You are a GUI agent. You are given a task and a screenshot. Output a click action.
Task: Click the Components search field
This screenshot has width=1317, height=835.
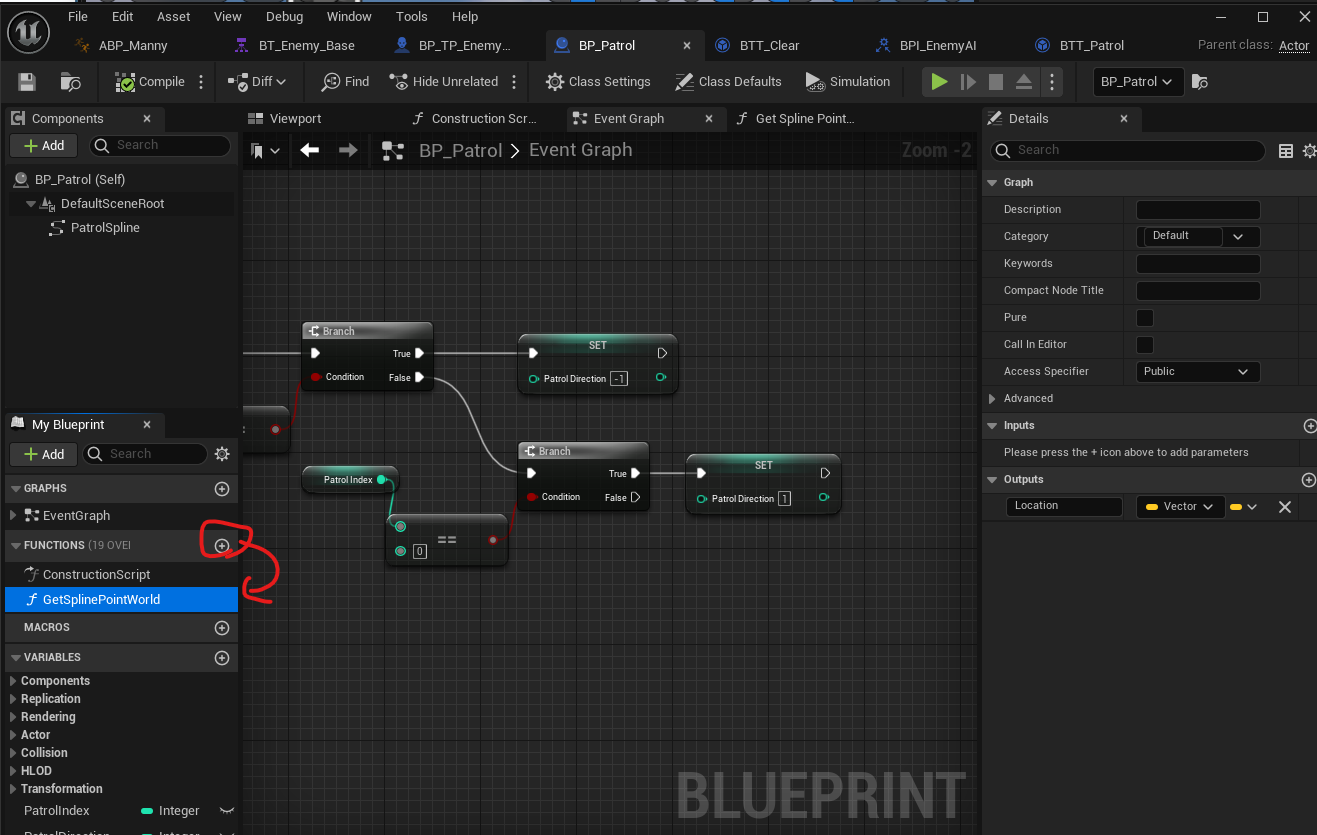(160, 145)
